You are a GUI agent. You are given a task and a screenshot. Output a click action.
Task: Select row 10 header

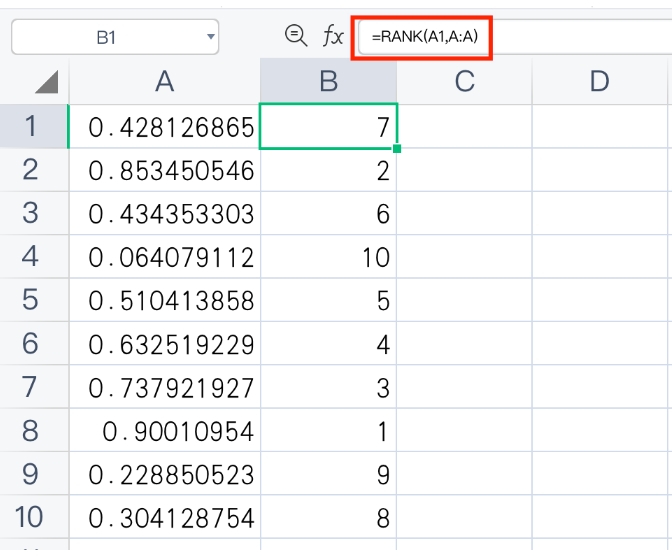coord(34,517)
